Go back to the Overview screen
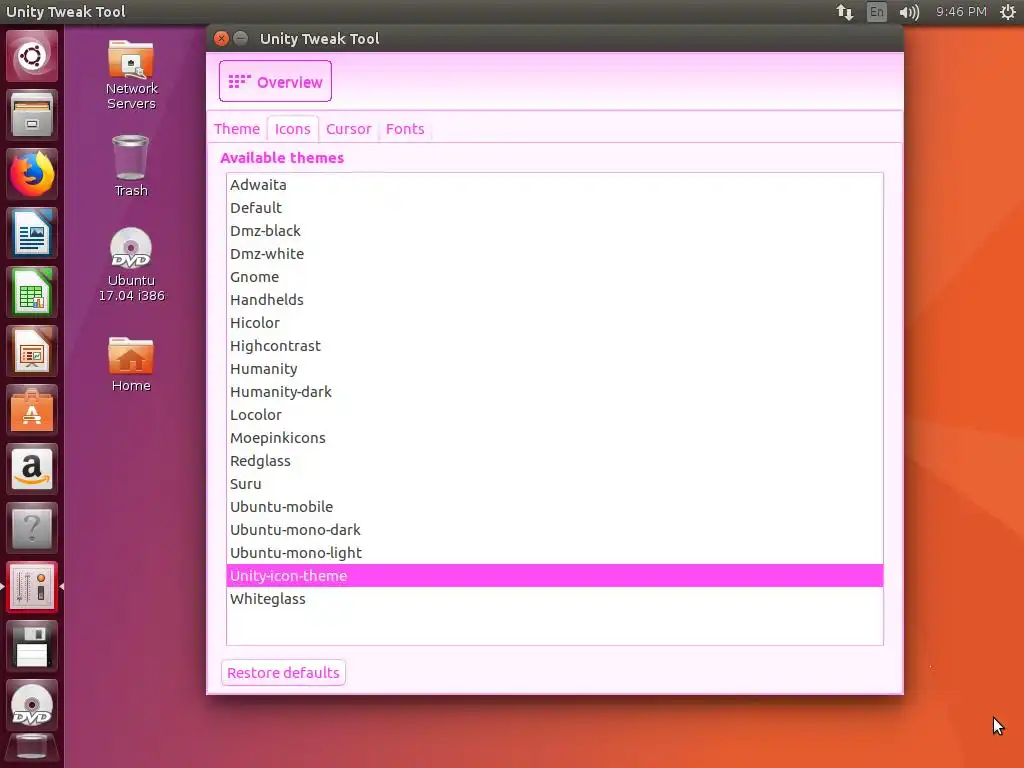This screenshot has height=768, width=1024. pyautogui.click(x=275, y=82)
